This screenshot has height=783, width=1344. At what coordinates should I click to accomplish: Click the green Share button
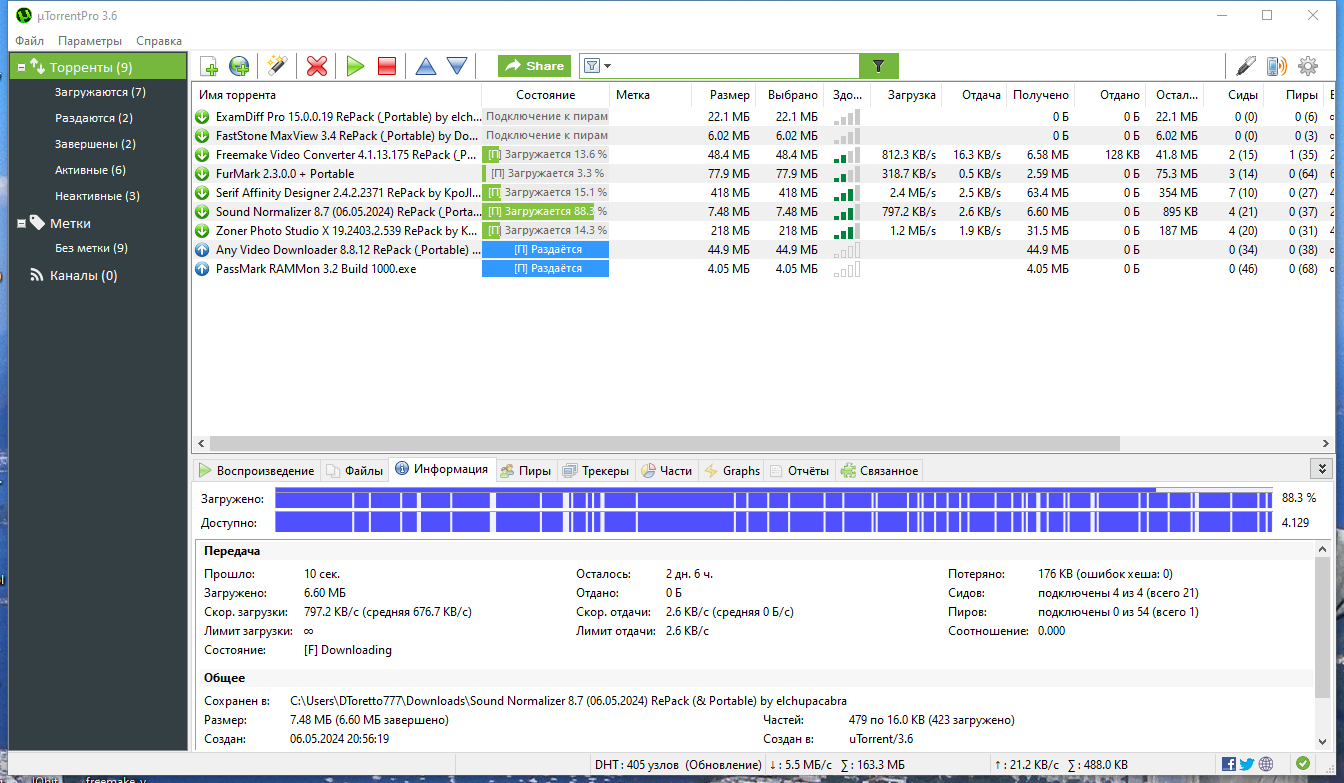click(535, 66)
